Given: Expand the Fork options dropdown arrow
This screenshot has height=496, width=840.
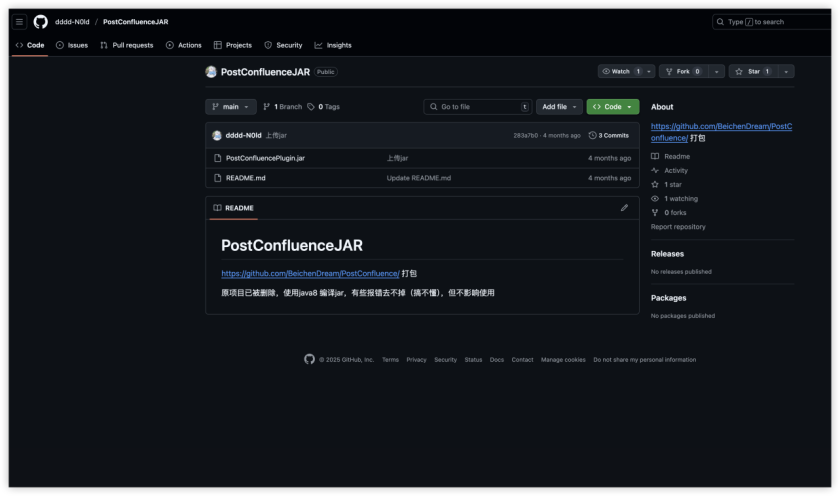Looking at the screenshot, I should (x=717, y=71).
